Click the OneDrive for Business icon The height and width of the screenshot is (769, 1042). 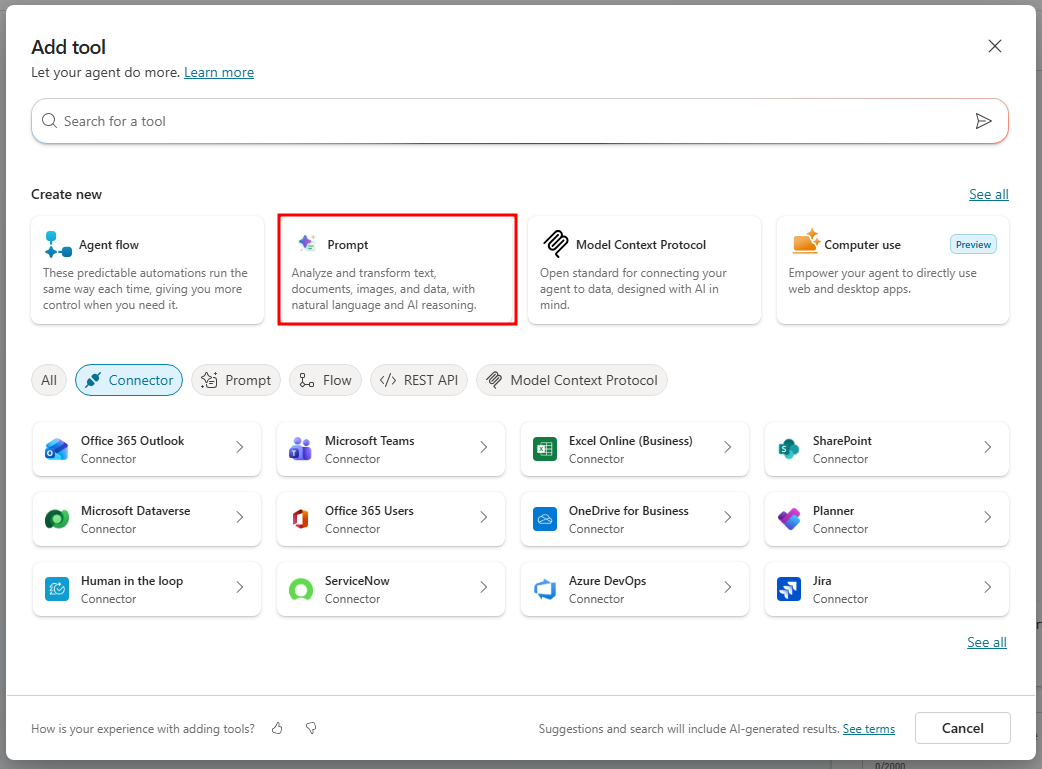(x=545, y=519)
